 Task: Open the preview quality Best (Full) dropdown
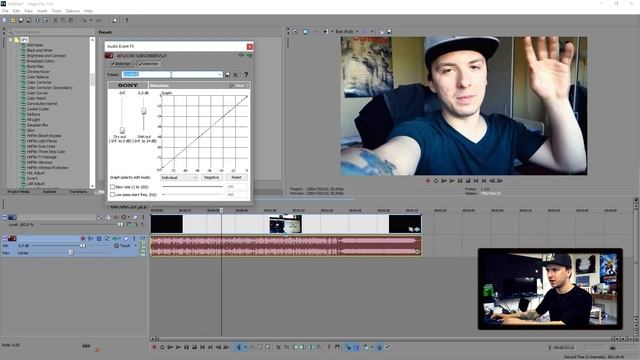click(347, 31)
